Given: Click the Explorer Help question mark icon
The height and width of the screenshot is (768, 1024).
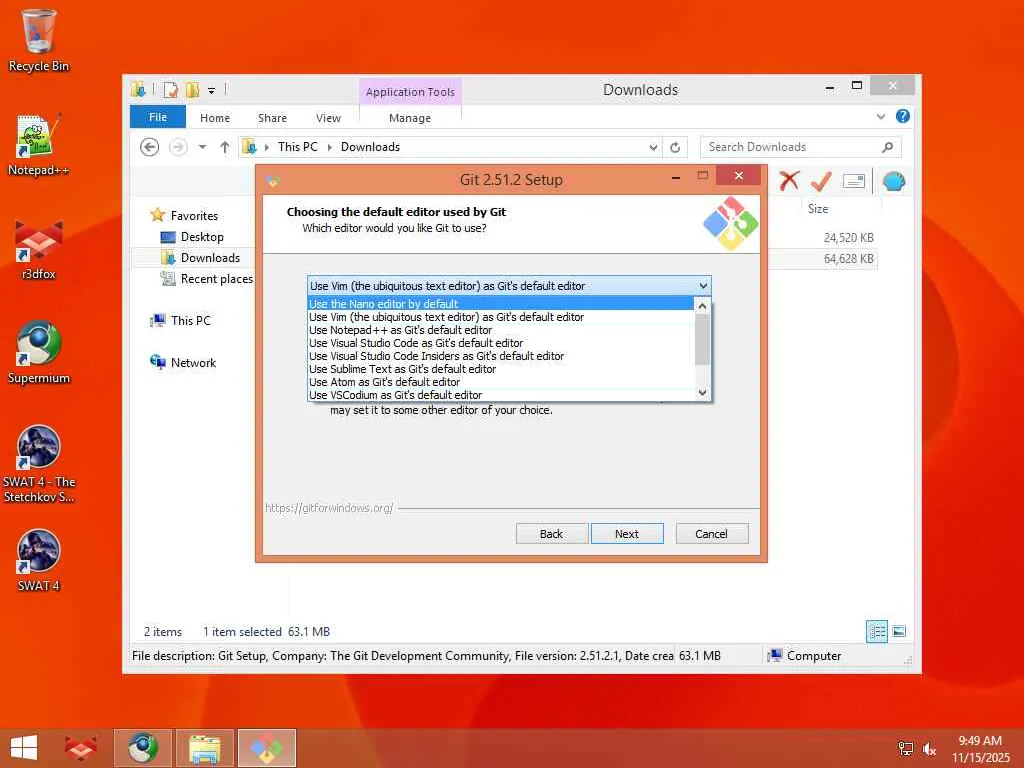Looking at the screenshot, I should [x=903, y=116].
